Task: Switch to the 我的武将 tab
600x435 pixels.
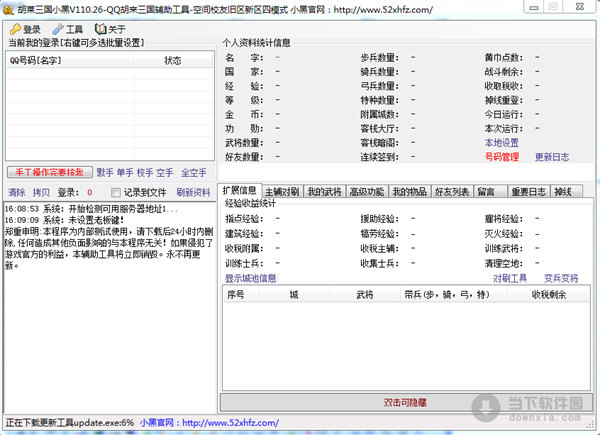Action: pyautogui.click(x=324, y=191)
